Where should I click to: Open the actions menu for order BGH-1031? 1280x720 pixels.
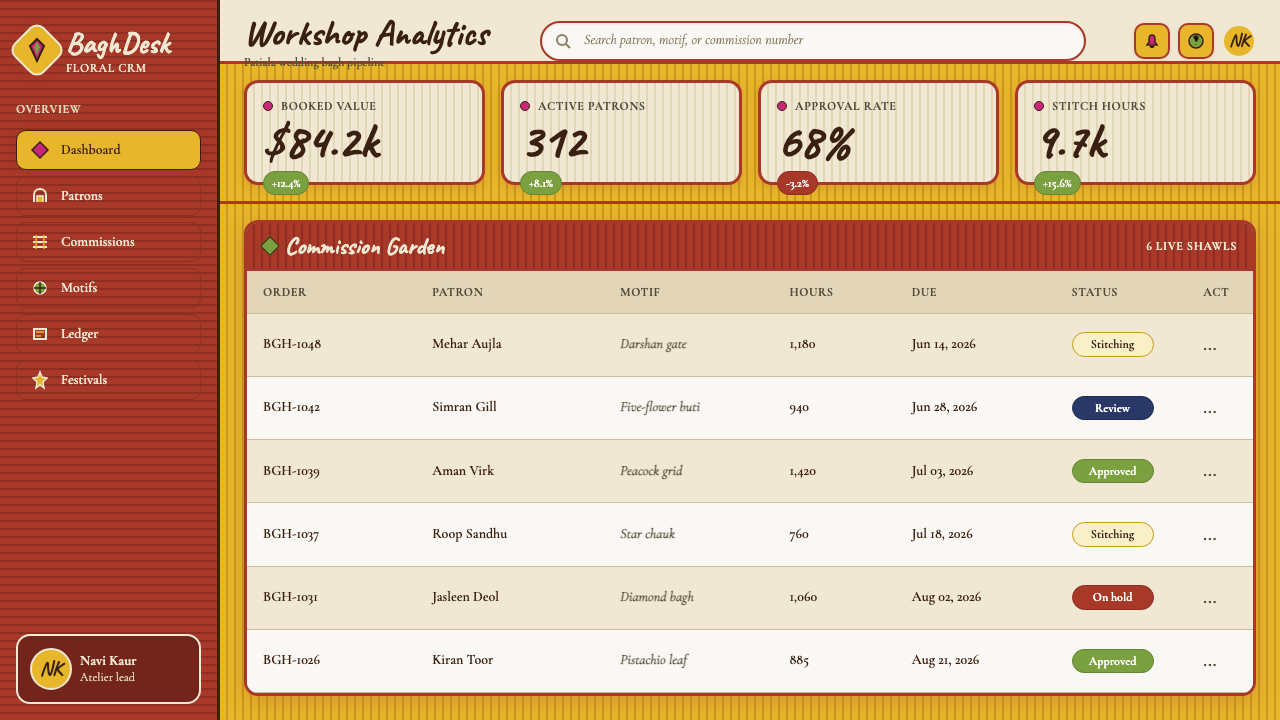[1210, 598]
